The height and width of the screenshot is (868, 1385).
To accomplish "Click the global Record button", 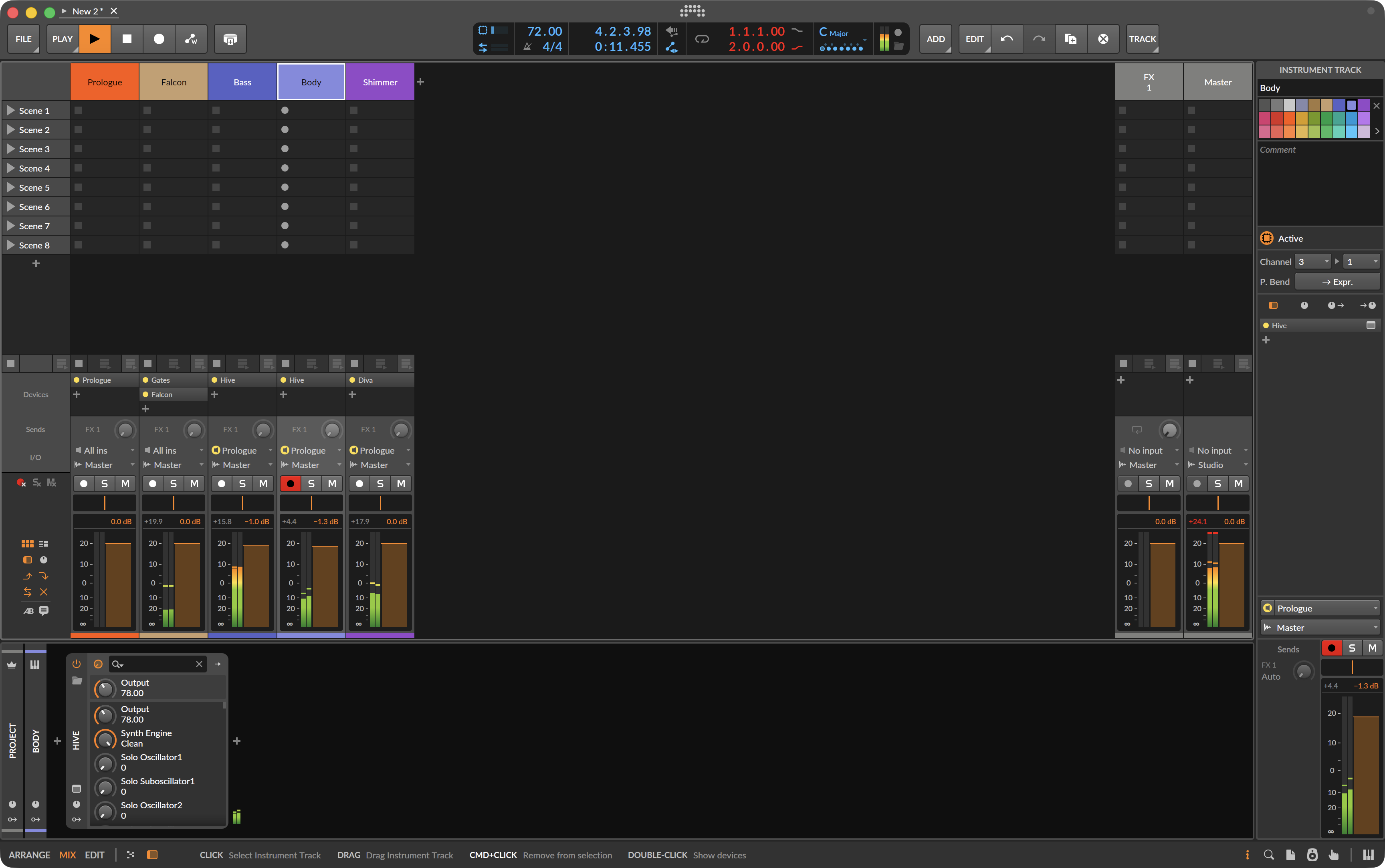I will (159, 39).
